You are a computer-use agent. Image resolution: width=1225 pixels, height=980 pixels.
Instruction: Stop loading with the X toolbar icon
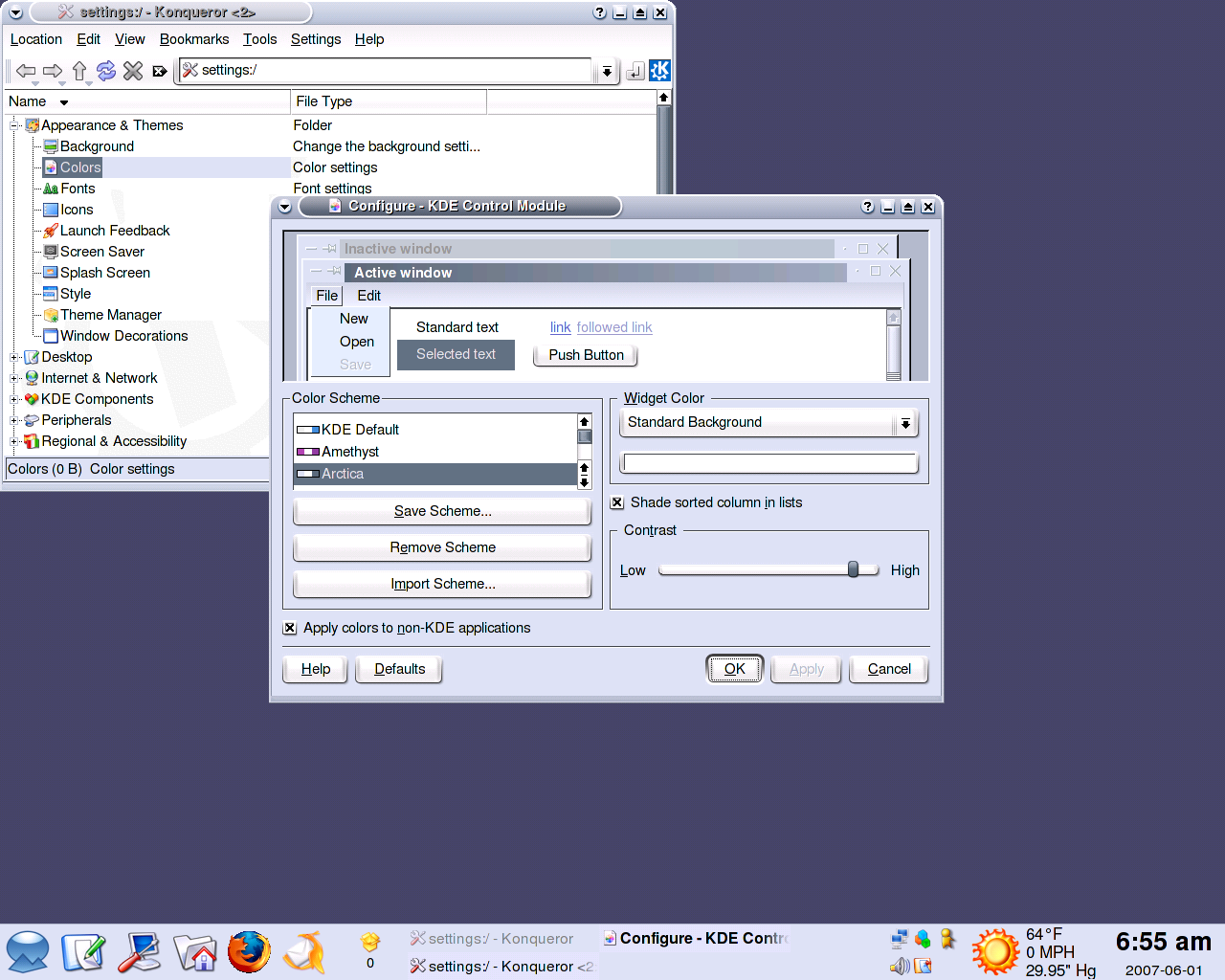coord(133,71)
